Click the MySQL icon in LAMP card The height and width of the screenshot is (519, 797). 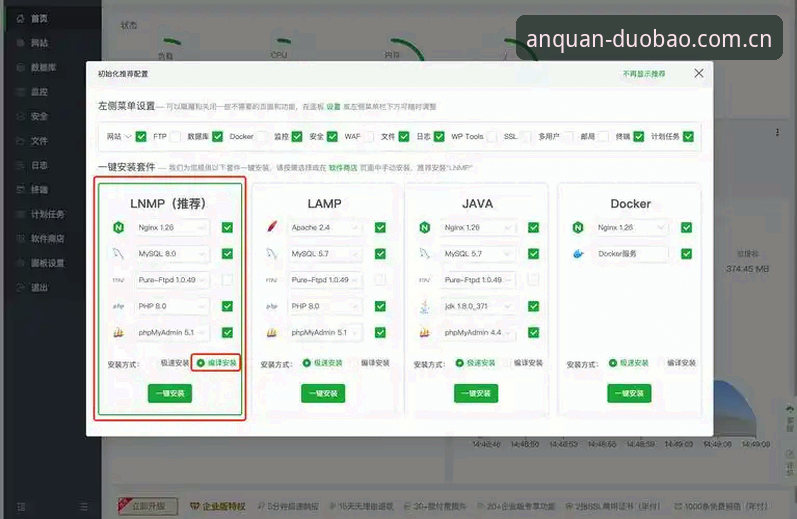(x=272, y=254)
